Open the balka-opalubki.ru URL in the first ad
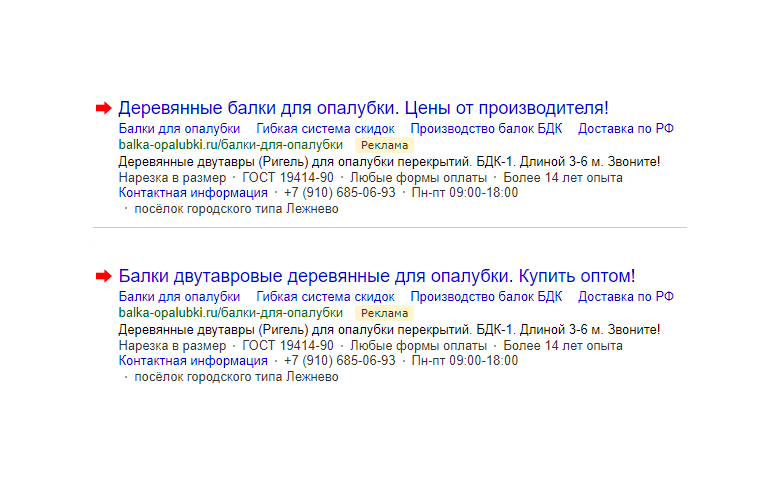The height and width of the screenshot is (481, 780). click(x=230, y=145)
